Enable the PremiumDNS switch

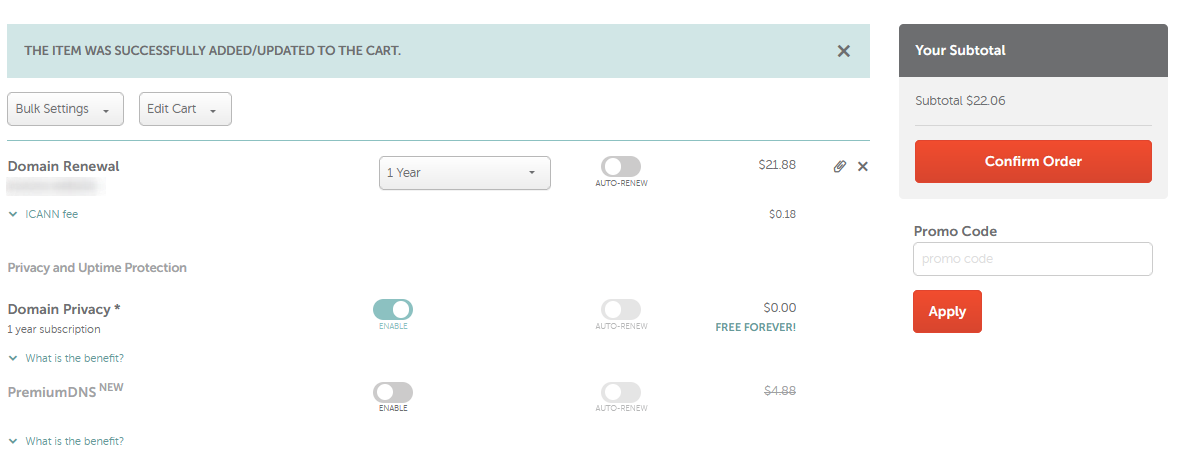pyautogui.click(x=393, y=392)
